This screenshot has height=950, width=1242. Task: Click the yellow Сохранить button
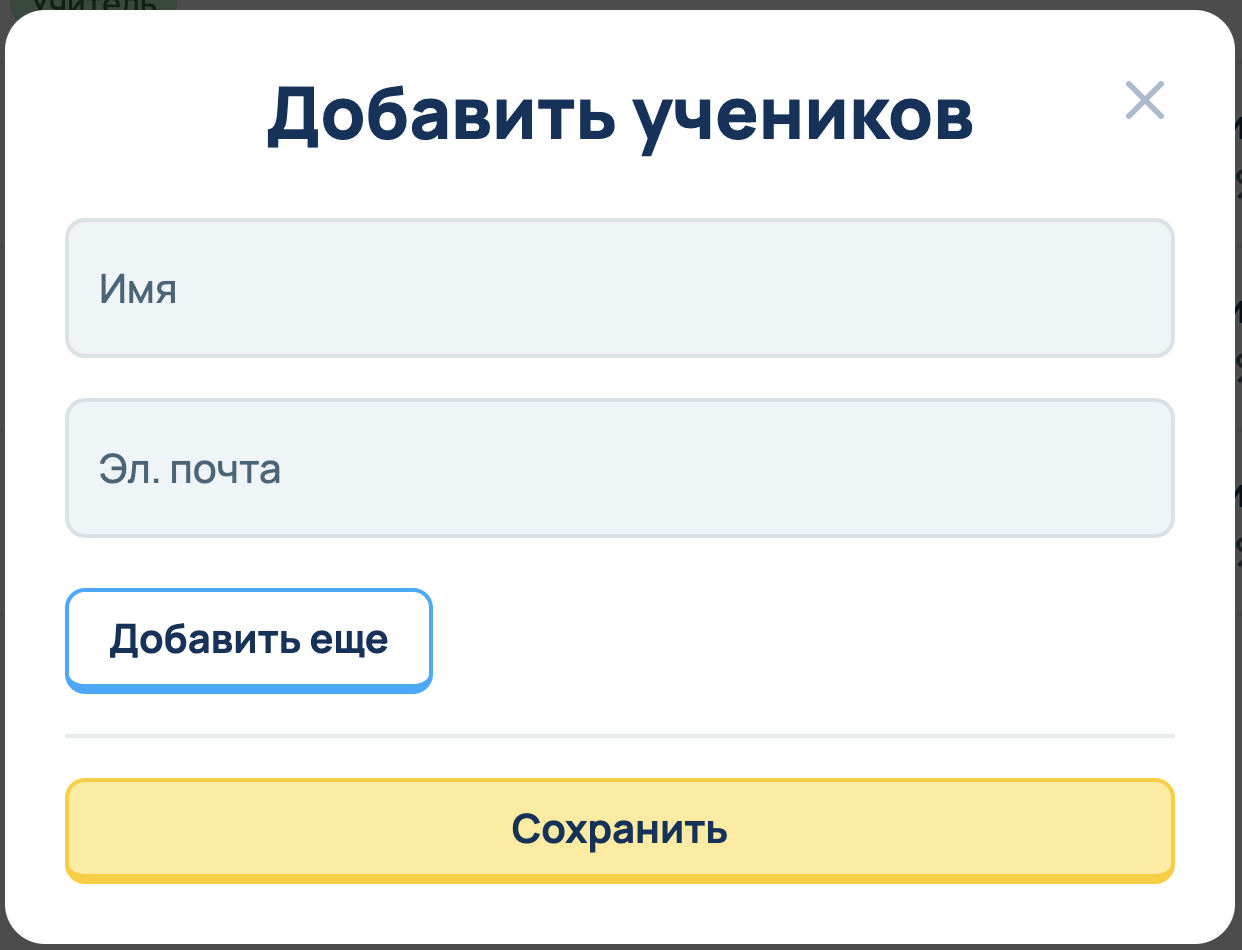tap(619, 830)
